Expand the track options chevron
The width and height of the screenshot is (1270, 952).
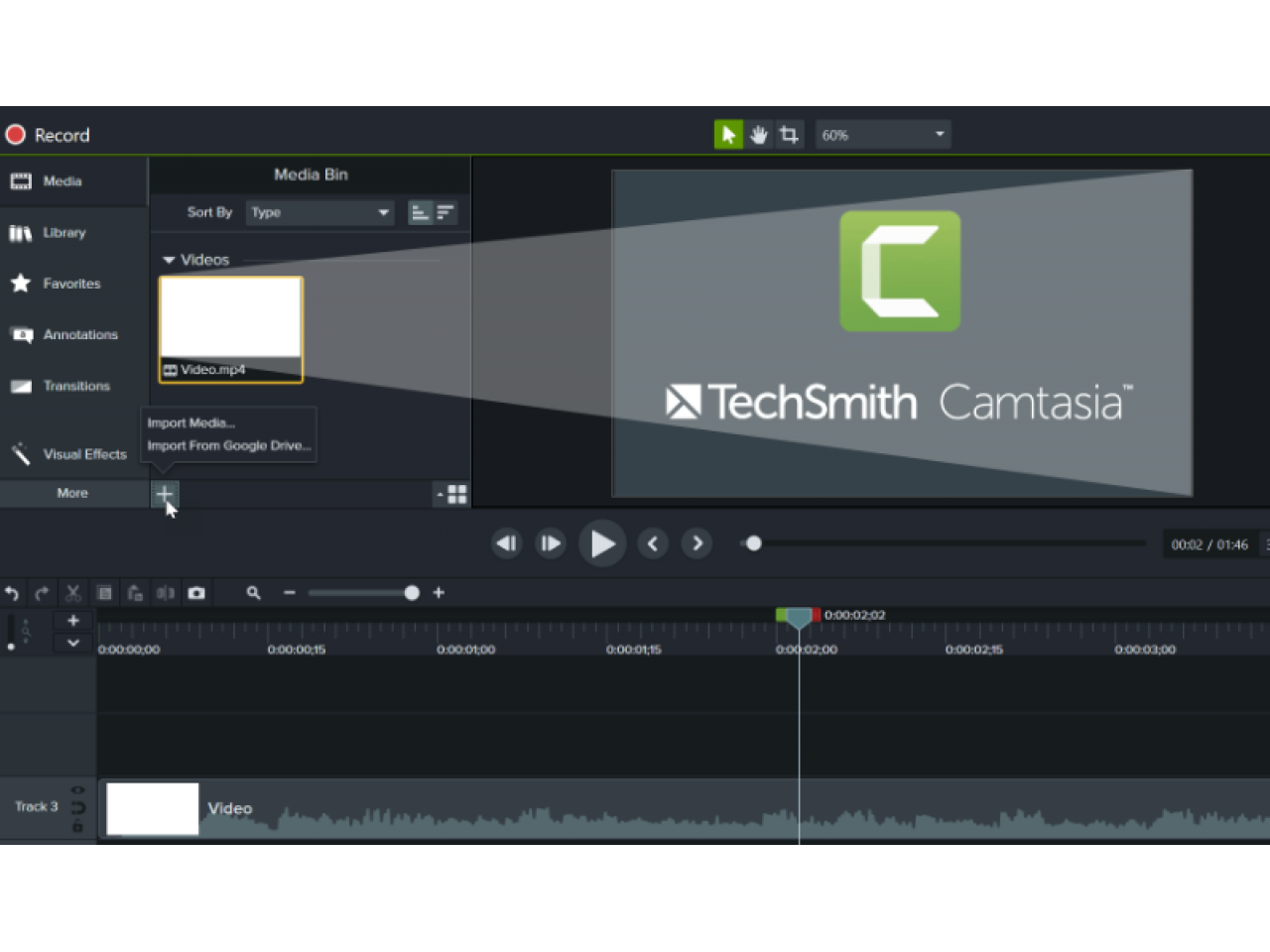73,643
